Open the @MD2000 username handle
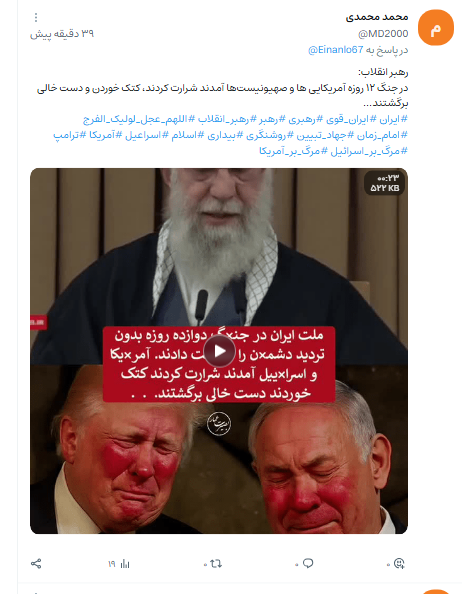Screen dimensions: 462x594 (383, 34)
